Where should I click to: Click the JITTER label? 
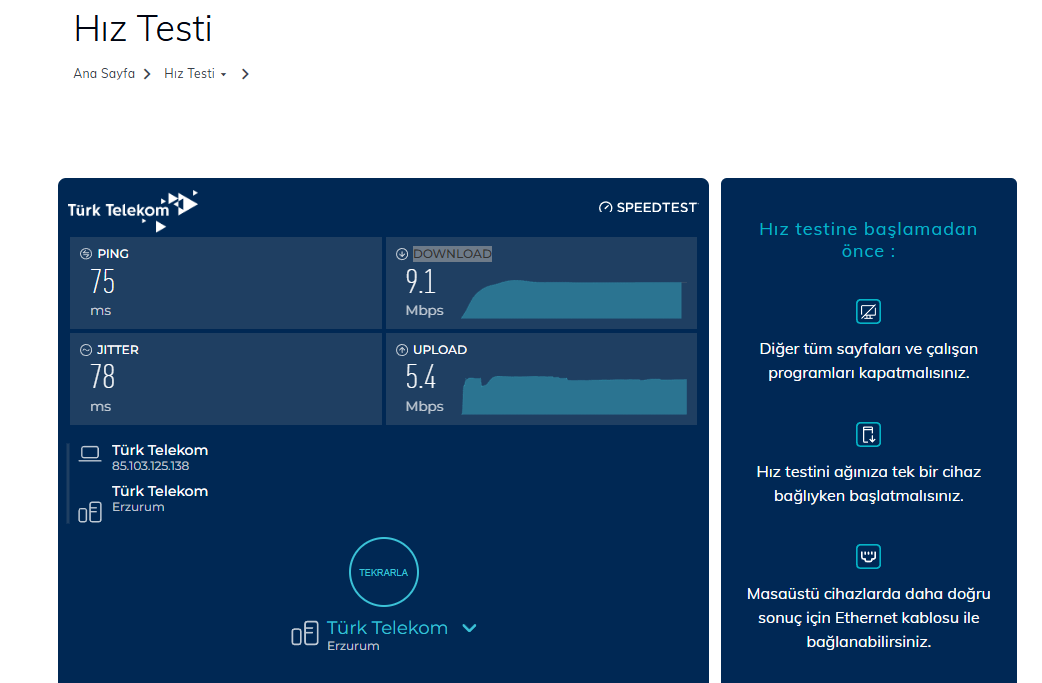[118, 349]
